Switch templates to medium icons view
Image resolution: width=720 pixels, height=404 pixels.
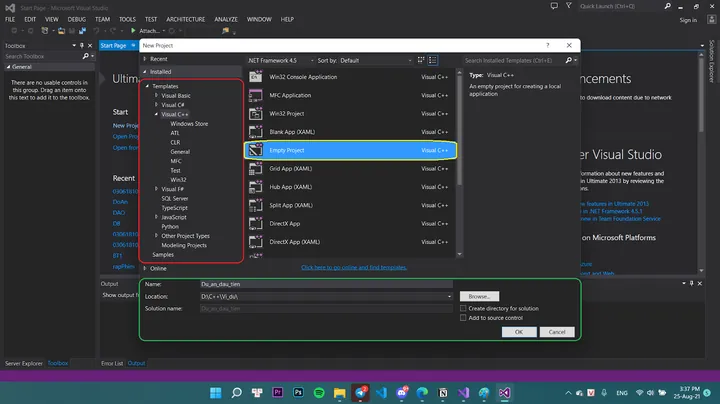421,60
